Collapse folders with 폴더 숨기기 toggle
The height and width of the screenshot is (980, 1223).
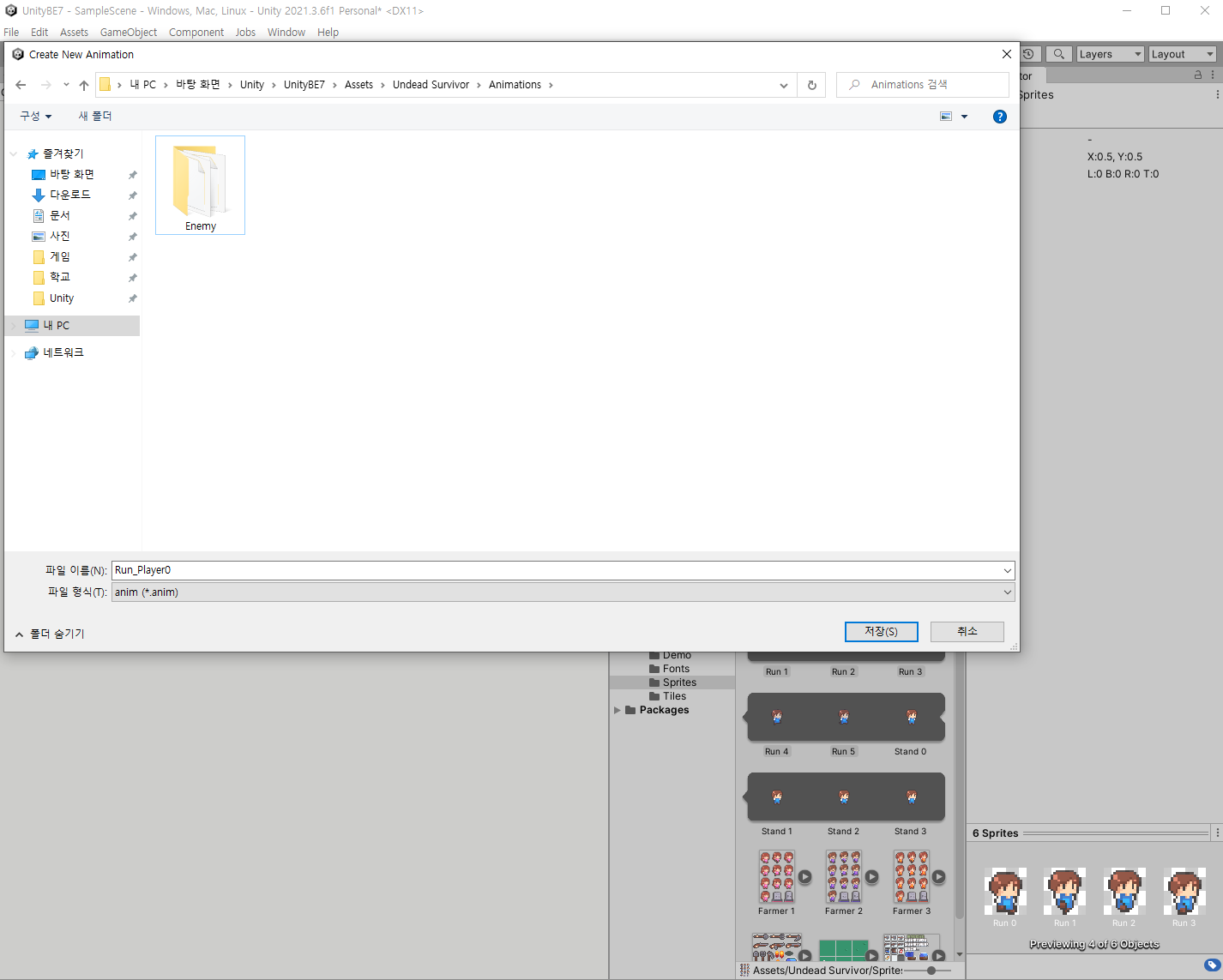[x=50, y=634]
